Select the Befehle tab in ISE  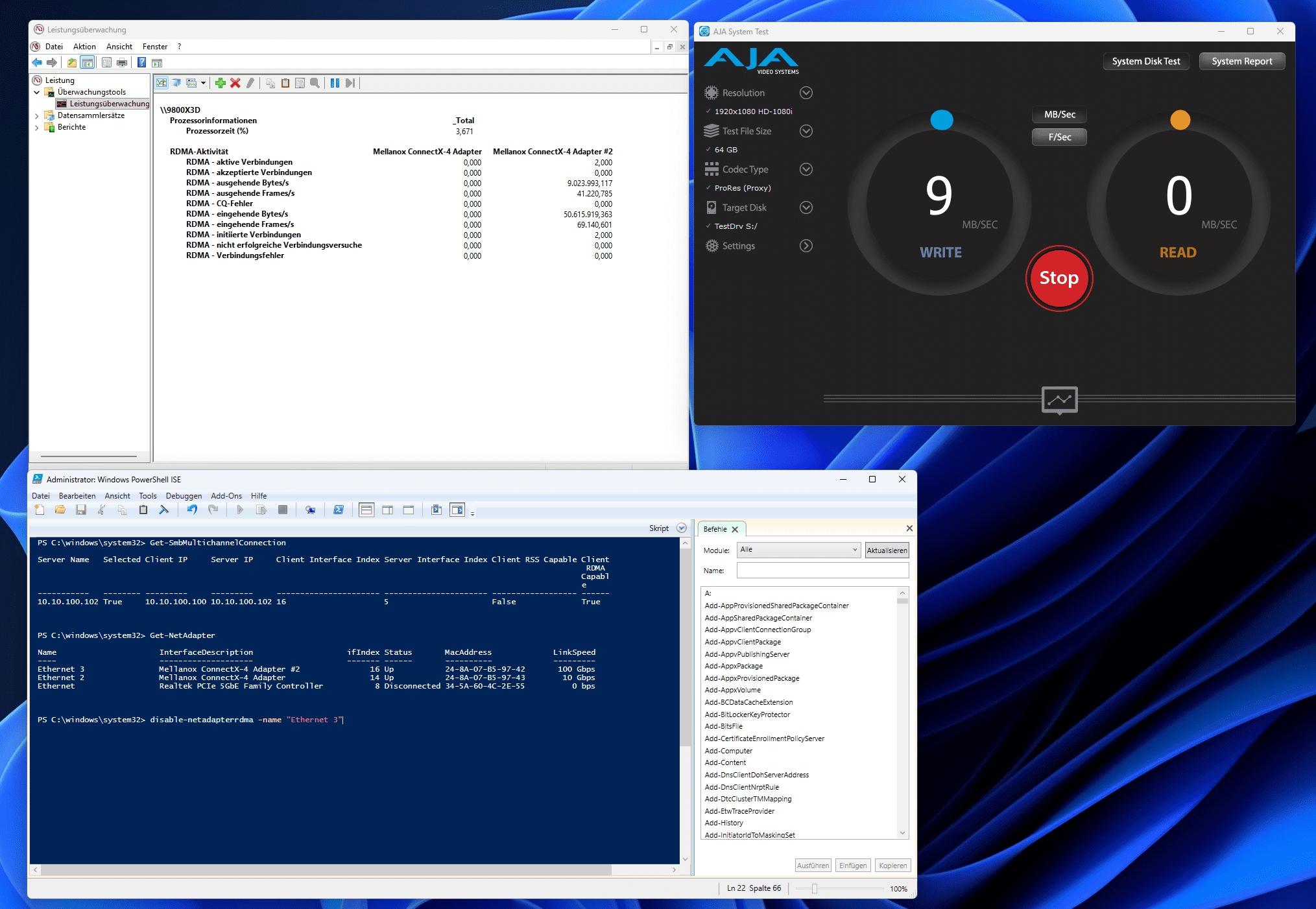715,529
